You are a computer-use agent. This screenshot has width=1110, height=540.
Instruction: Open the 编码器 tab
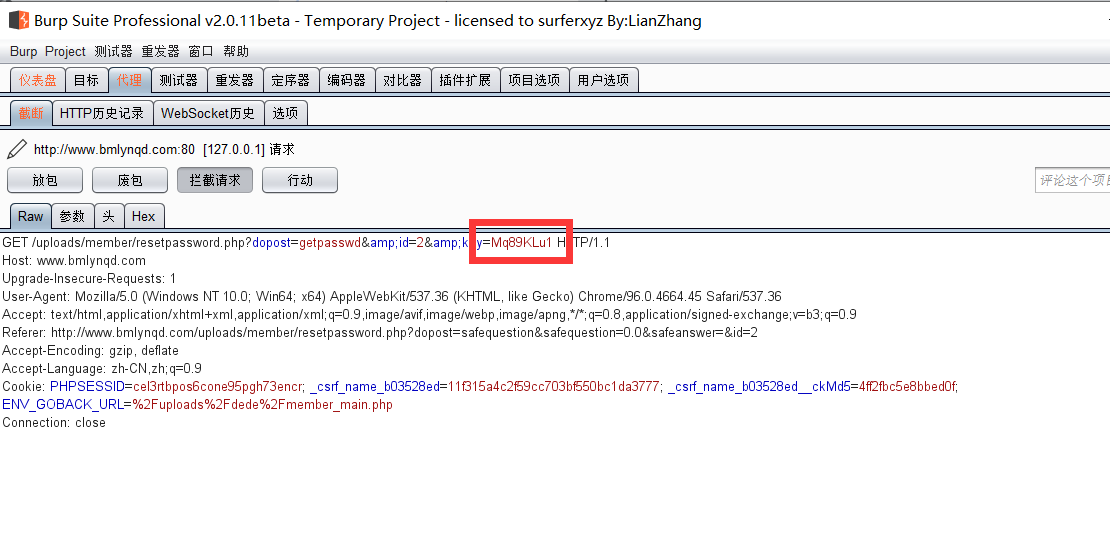click(x=346, y=80)
